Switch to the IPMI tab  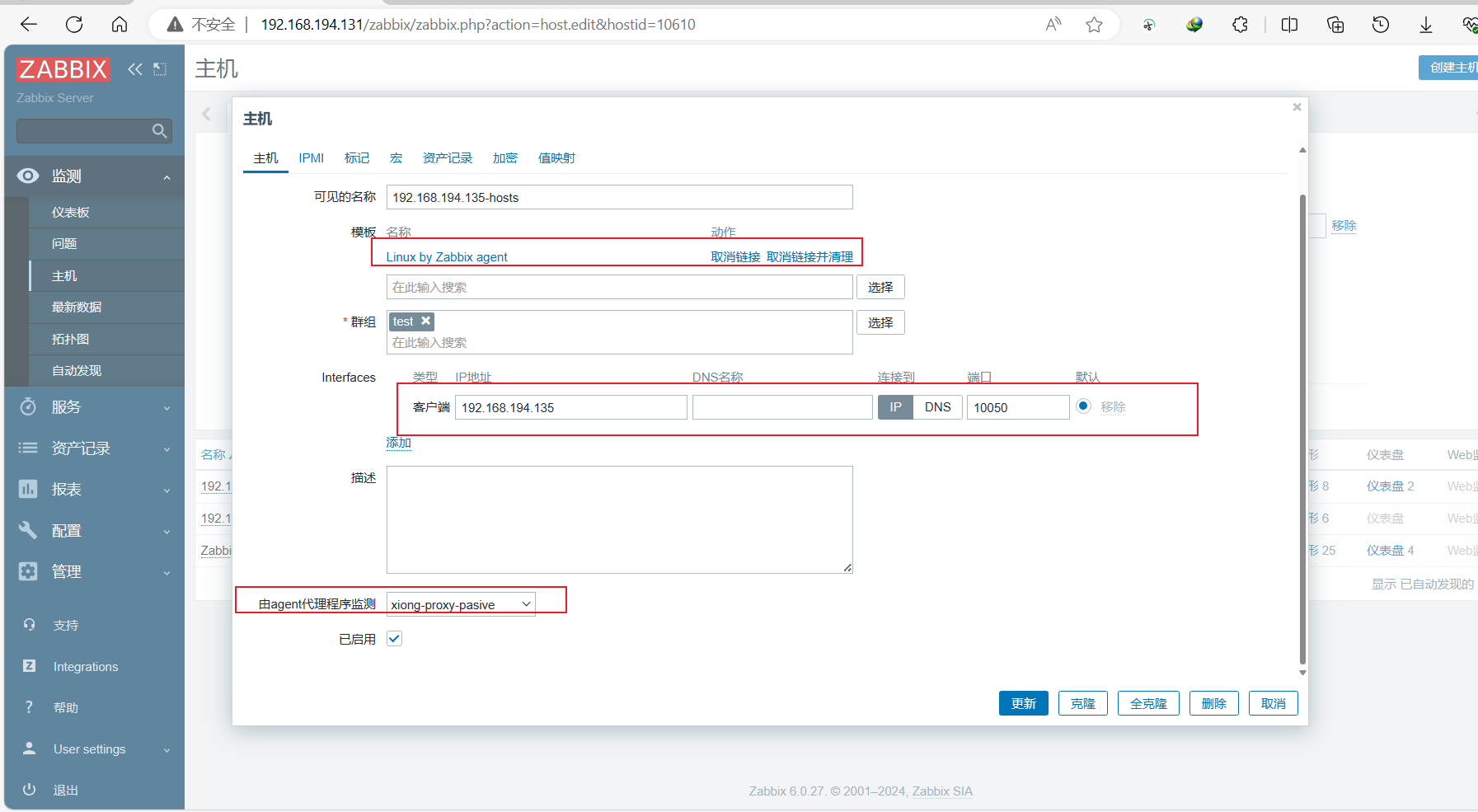coord(311,158)
